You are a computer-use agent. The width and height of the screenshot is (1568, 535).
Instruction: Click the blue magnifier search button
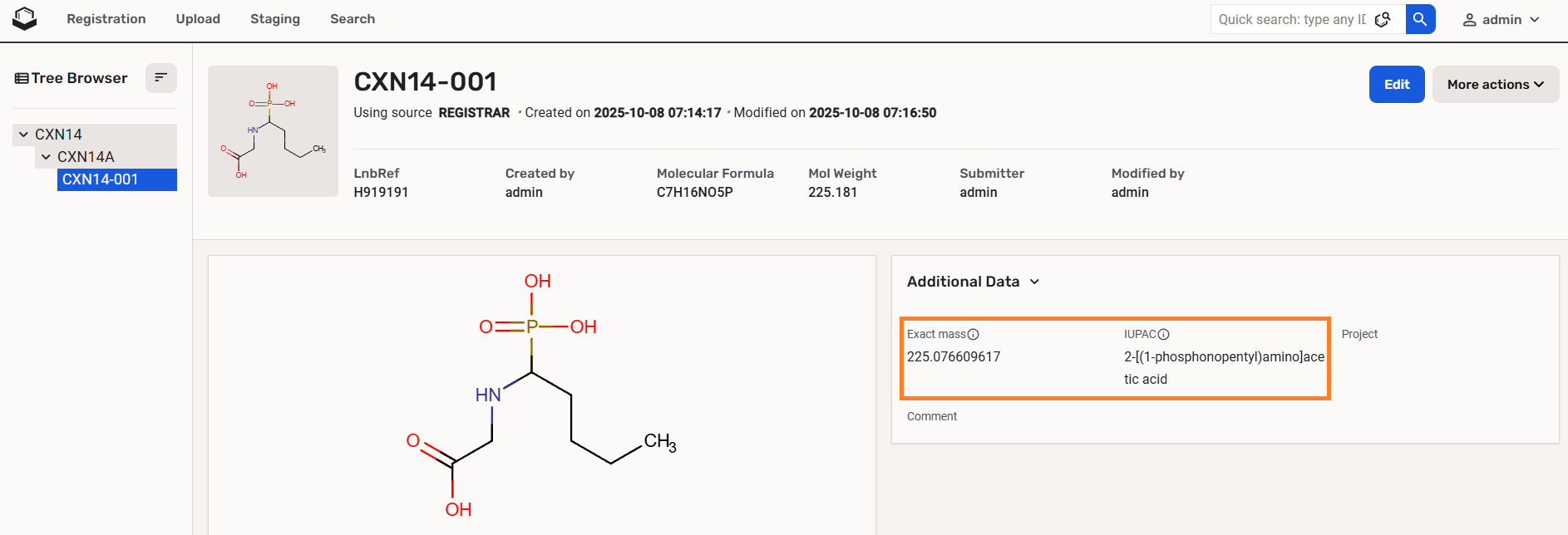pyautogui.click(x=1420, y=19)
